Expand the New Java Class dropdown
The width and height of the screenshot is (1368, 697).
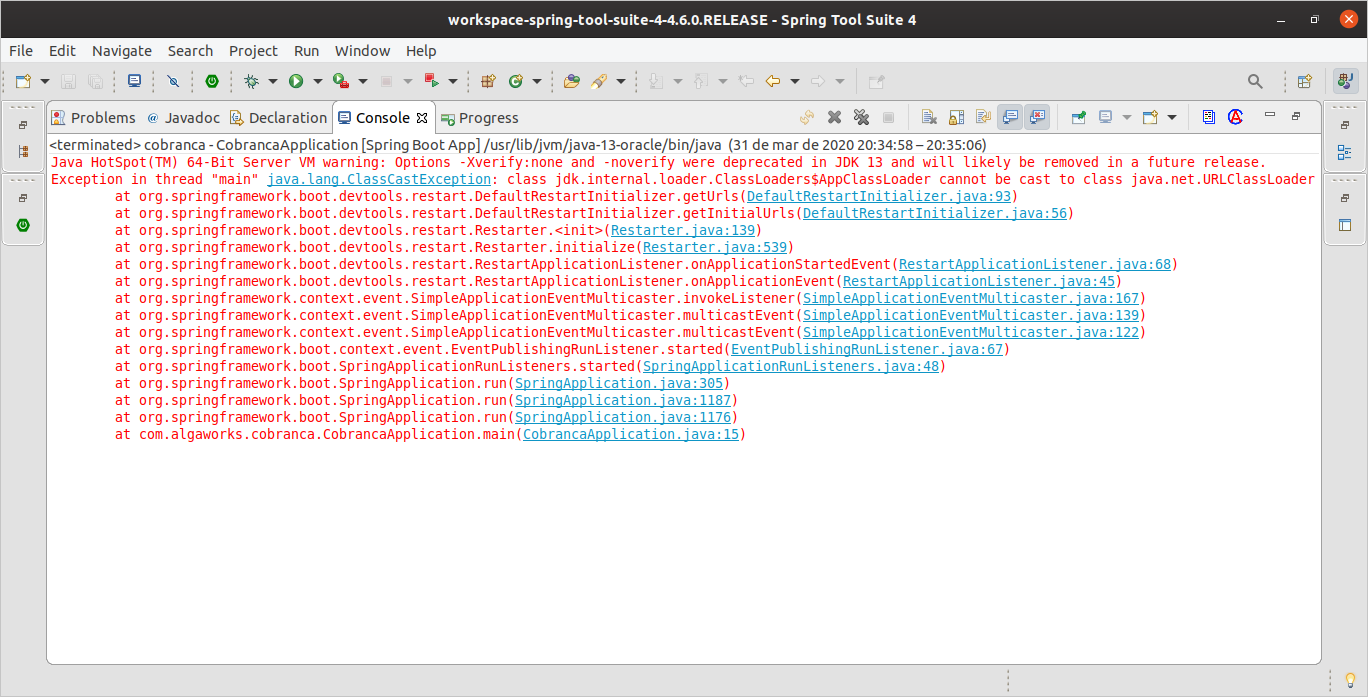pos(537,81)
